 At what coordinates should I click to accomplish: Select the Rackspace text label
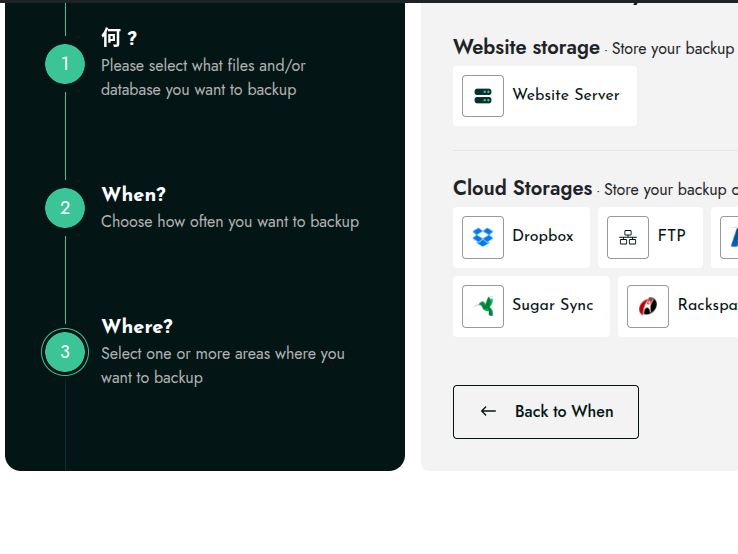707,305
